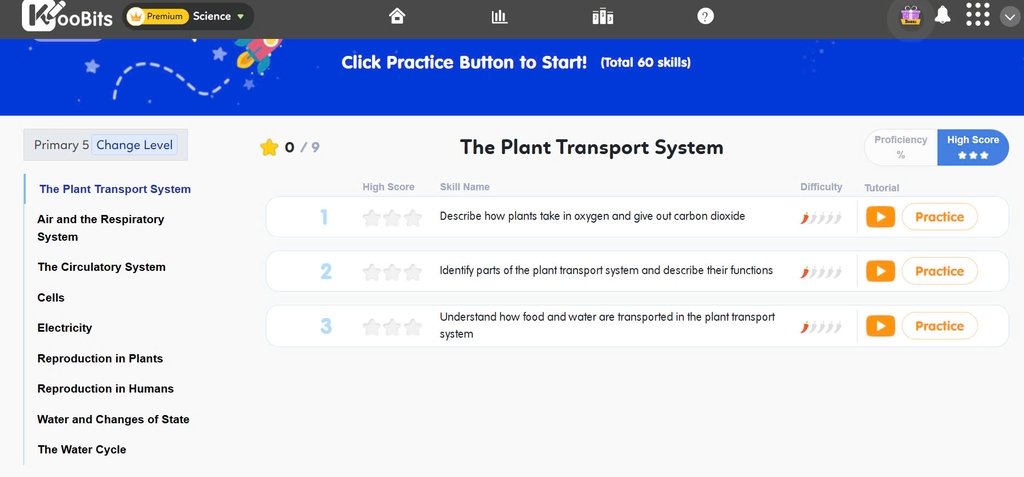Show notifications with the bell icon
This screenshot has height=477, width=1024.
click(x=942, y=16)
